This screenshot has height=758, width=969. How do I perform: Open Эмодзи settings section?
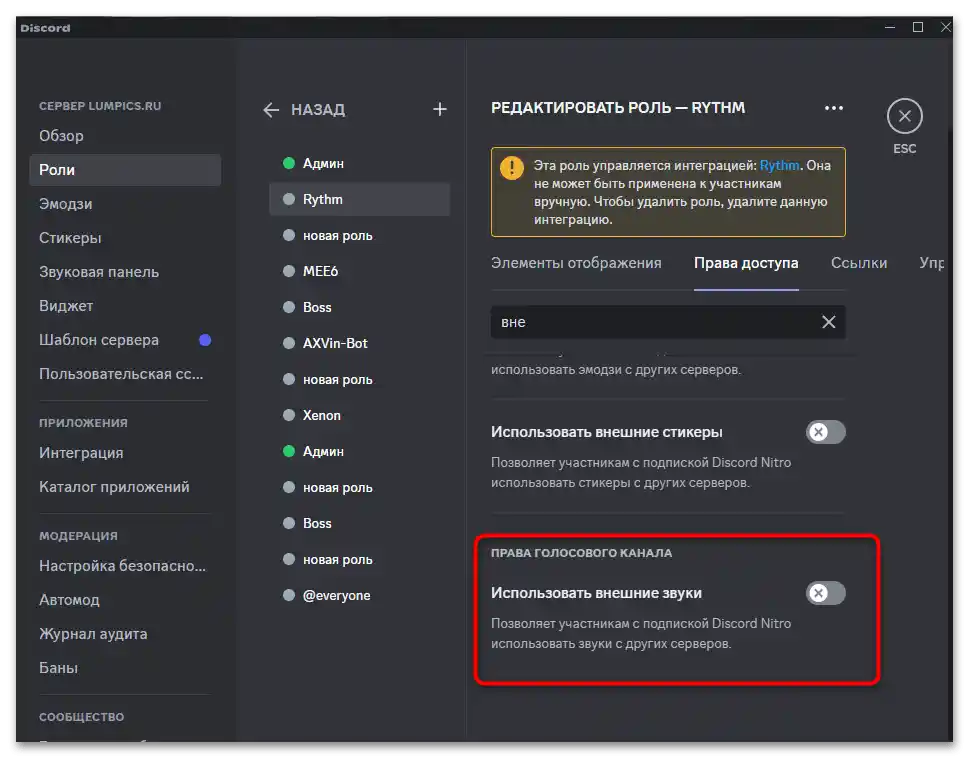[66, 204]
